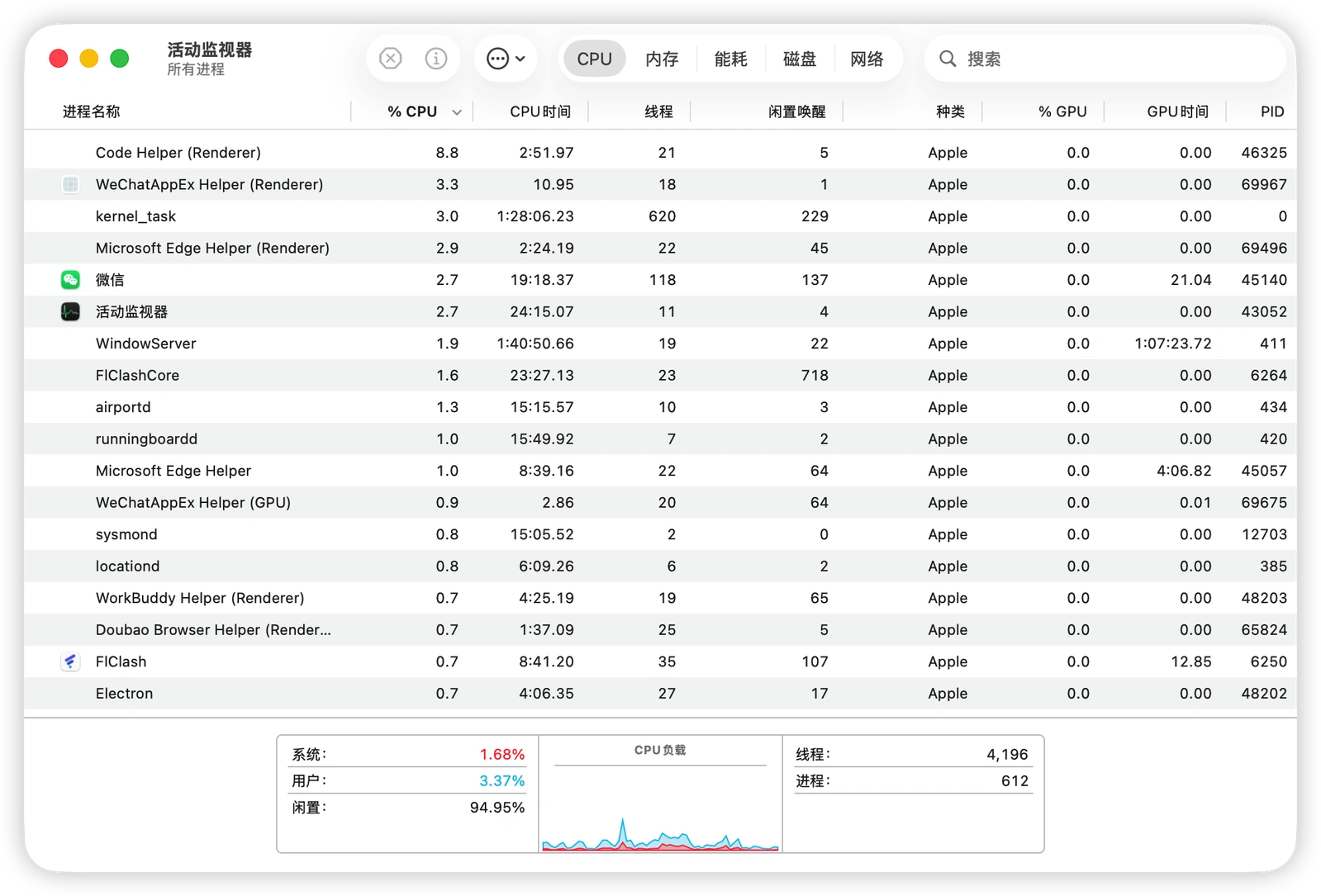This screenshot has height=896, width=1321.
Task: Click the 闲置 94.95% value
Action: (x=497, y=807)
